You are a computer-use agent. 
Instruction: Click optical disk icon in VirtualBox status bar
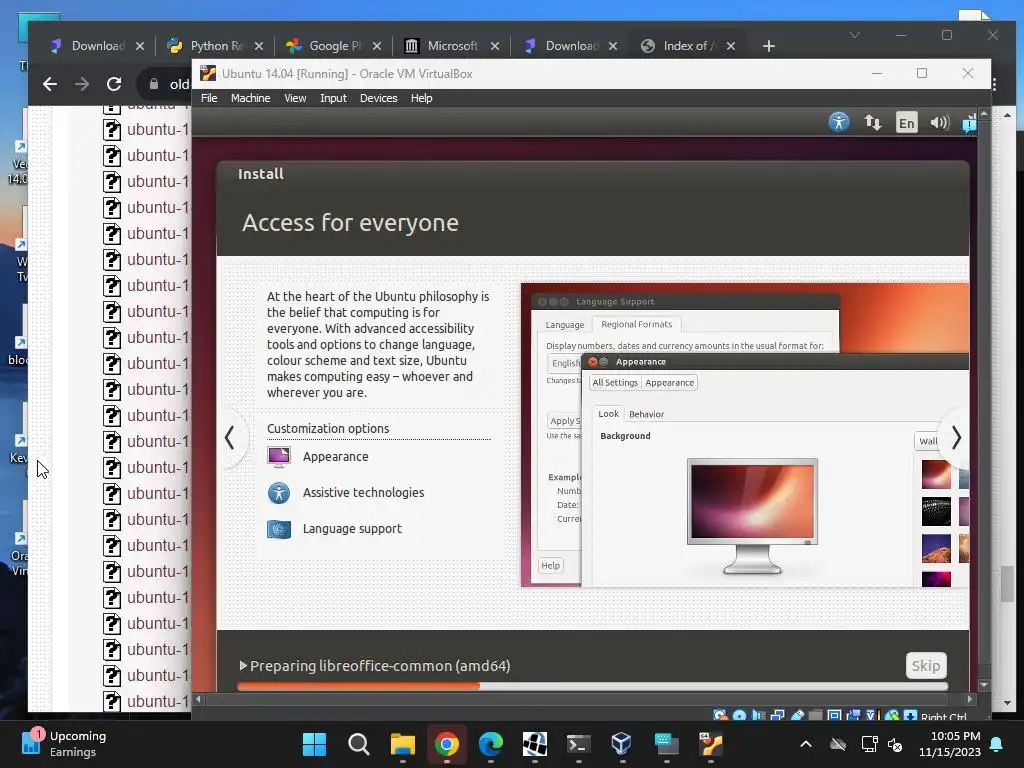pos(739,715)
